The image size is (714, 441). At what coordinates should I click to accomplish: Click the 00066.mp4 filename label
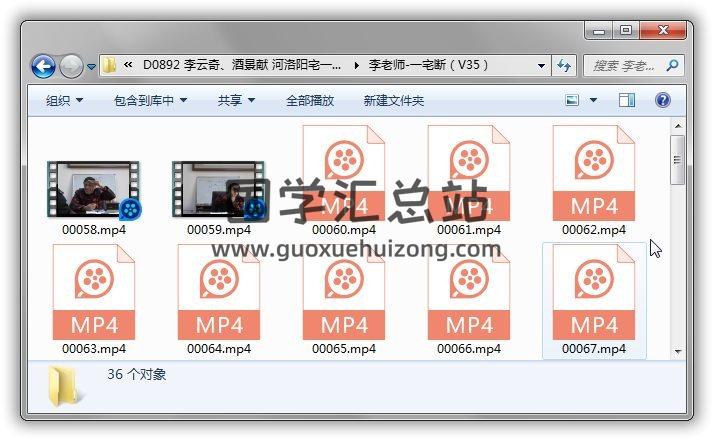[469, 349]
